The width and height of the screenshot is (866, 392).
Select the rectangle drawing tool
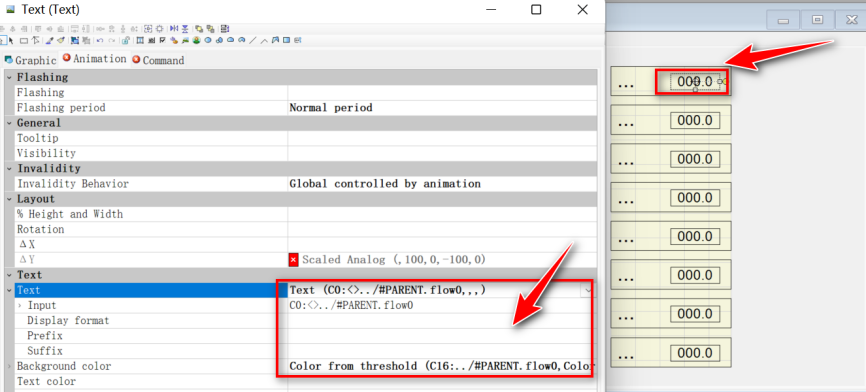24,41
